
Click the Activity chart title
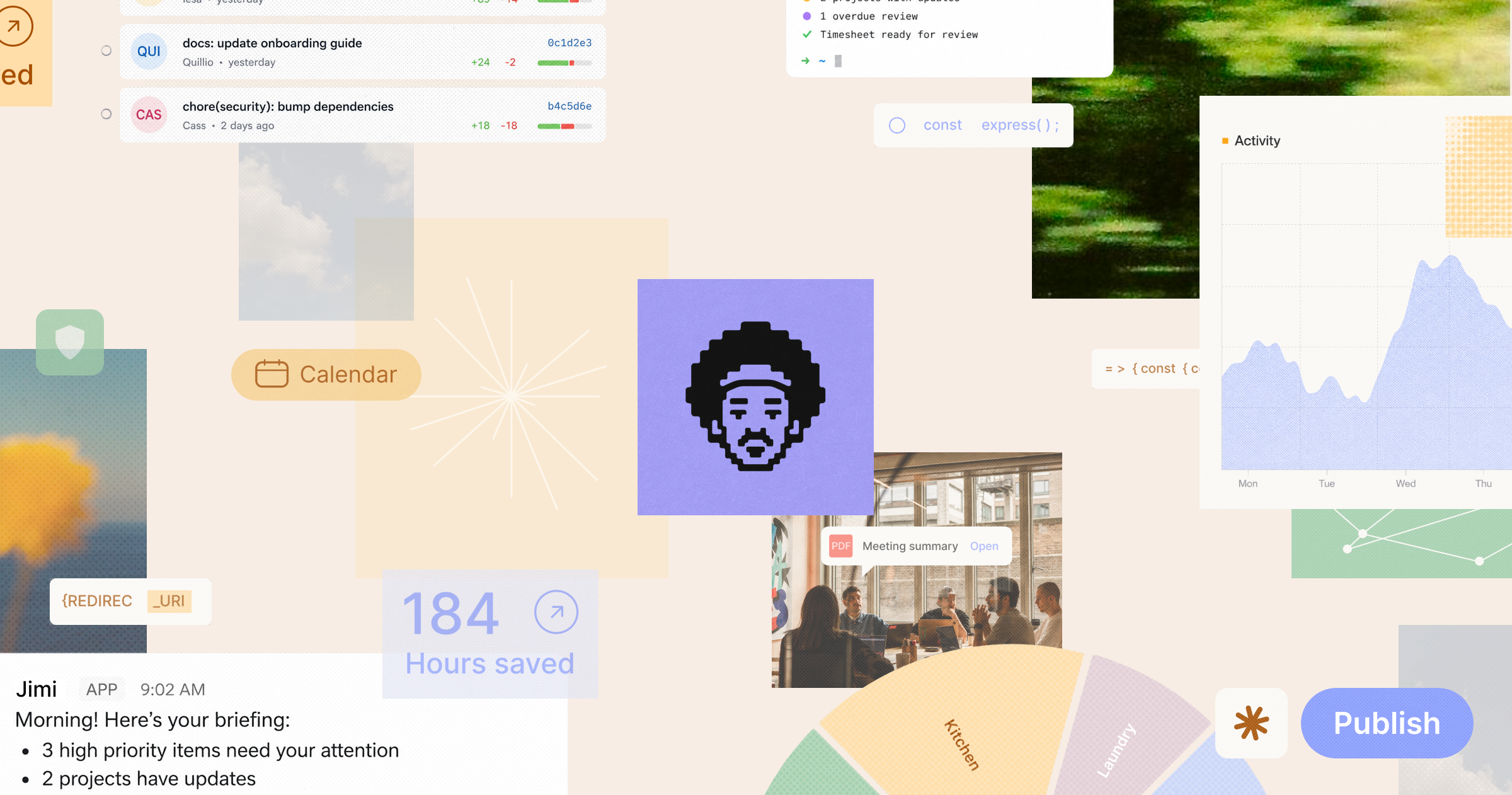point(1257,140)
